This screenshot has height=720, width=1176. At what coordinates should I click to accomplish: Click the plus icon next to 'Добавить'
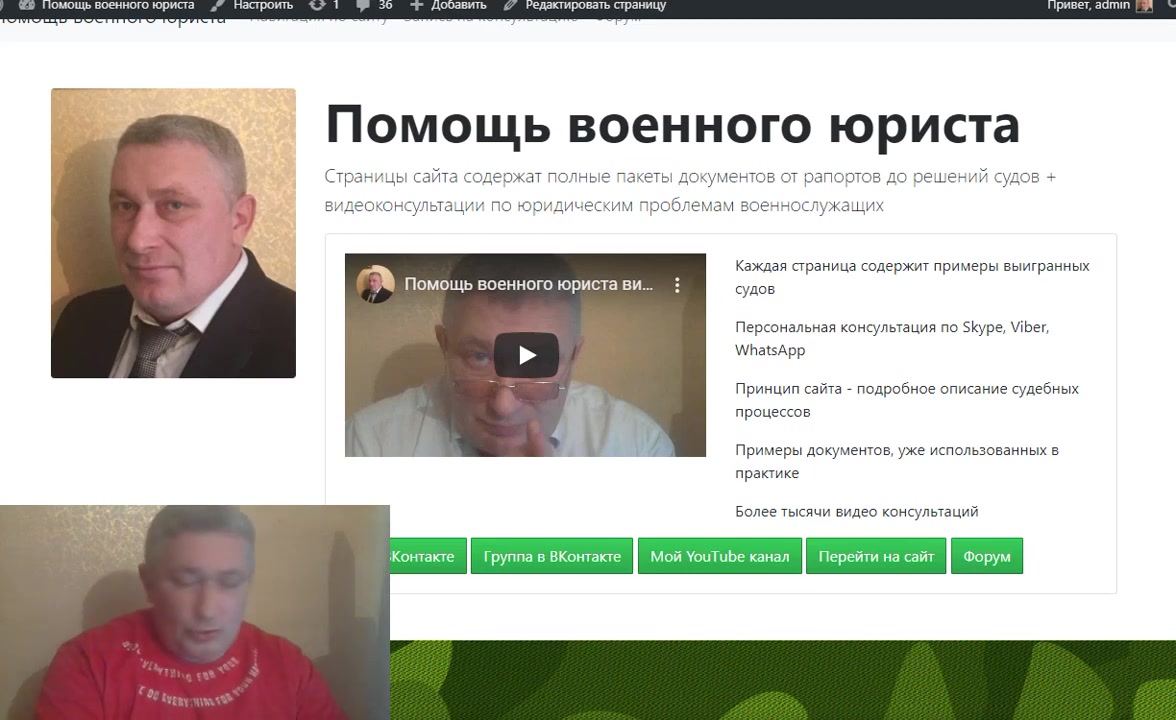pyautogui.click(x=417, y=5)
